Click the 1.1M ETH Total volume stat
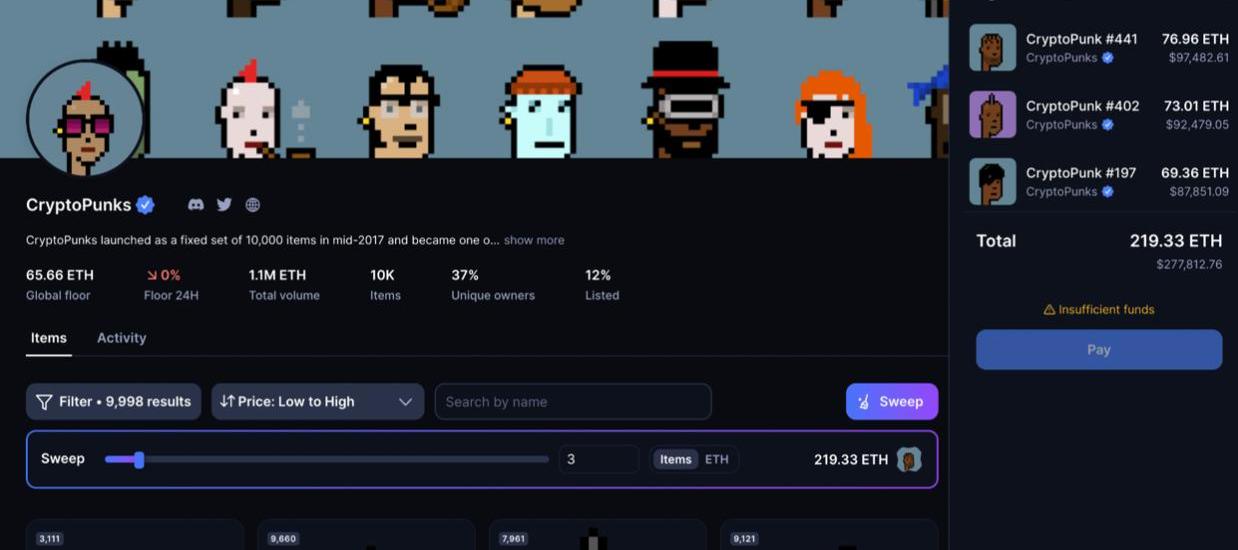 284,284
